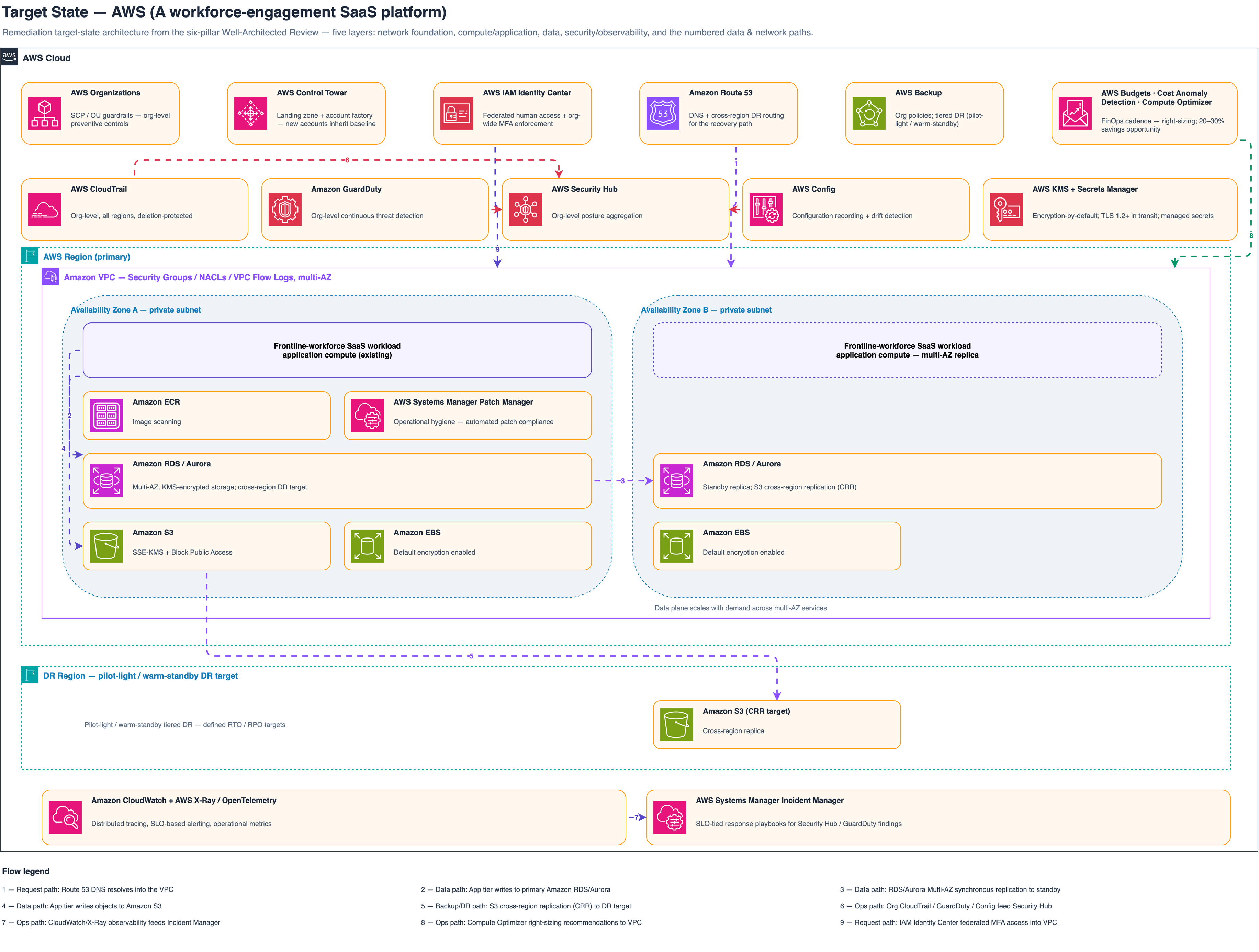Click the Systems Manager Patch Manager icon

368,416
